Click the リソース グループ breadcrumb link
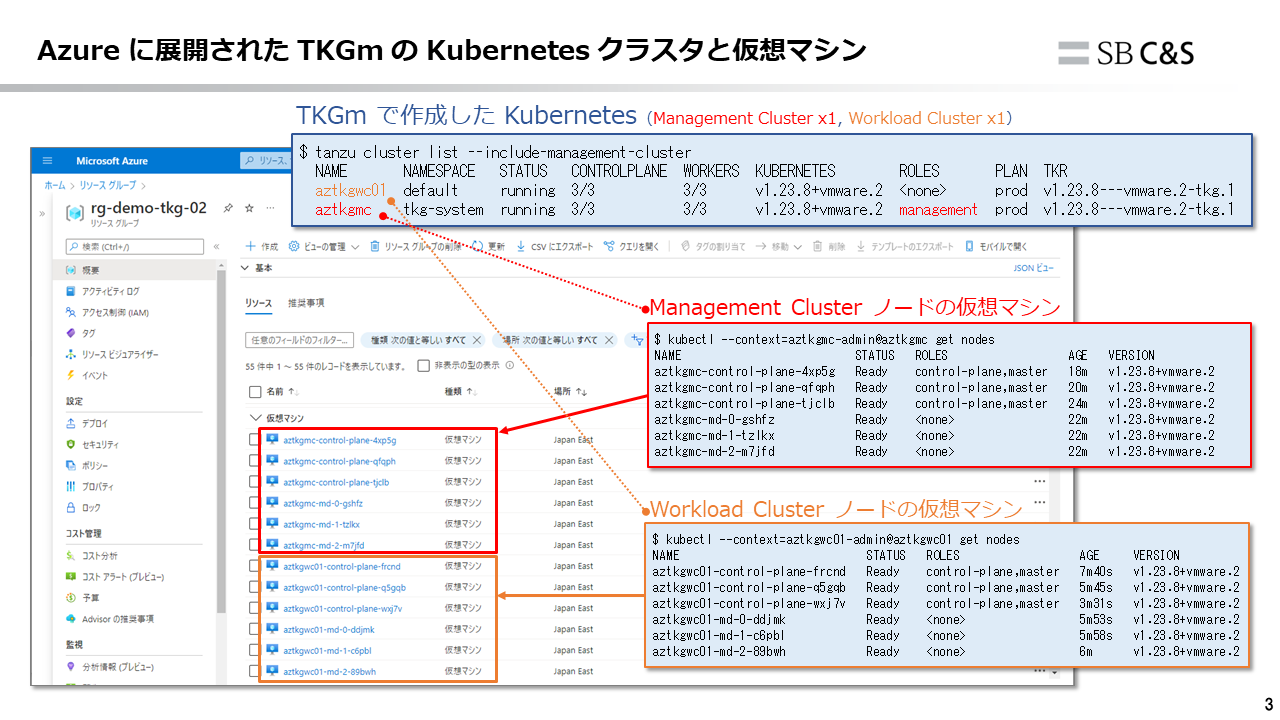 [x=107, y=185]
